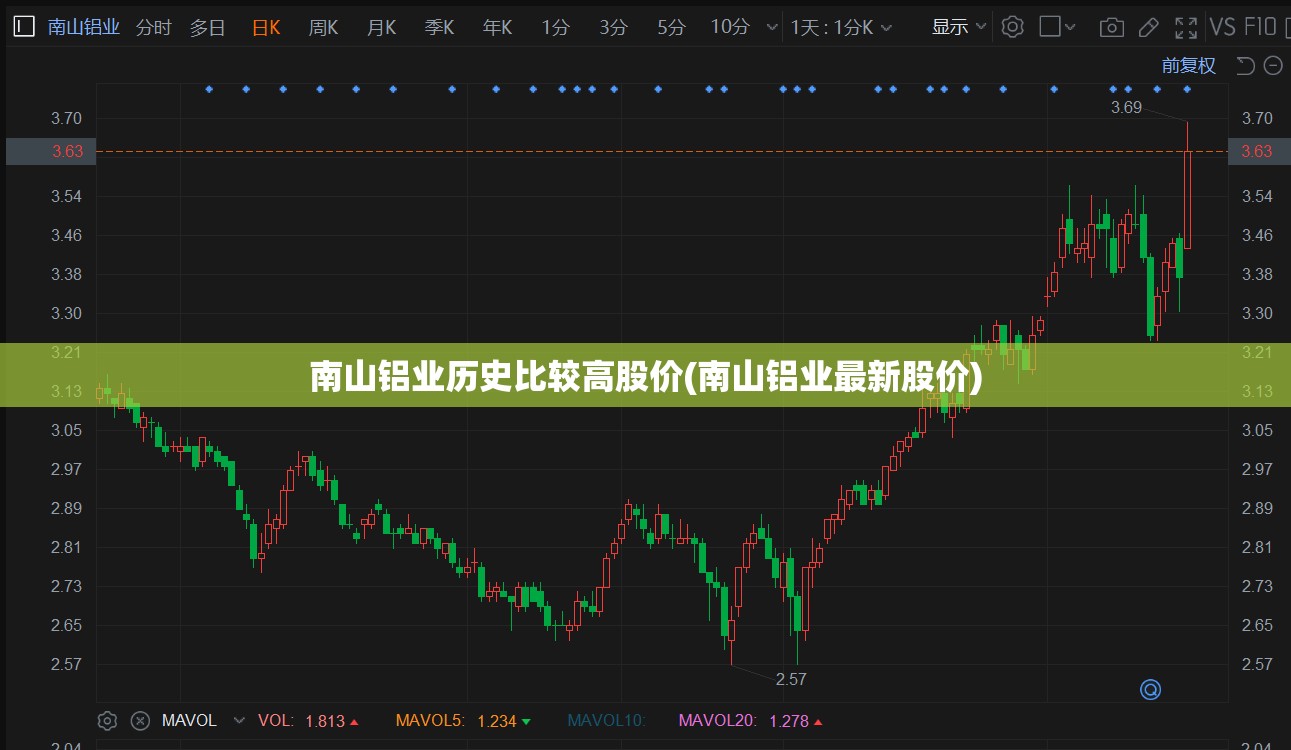Click the VS compare button

(1223, 27)
